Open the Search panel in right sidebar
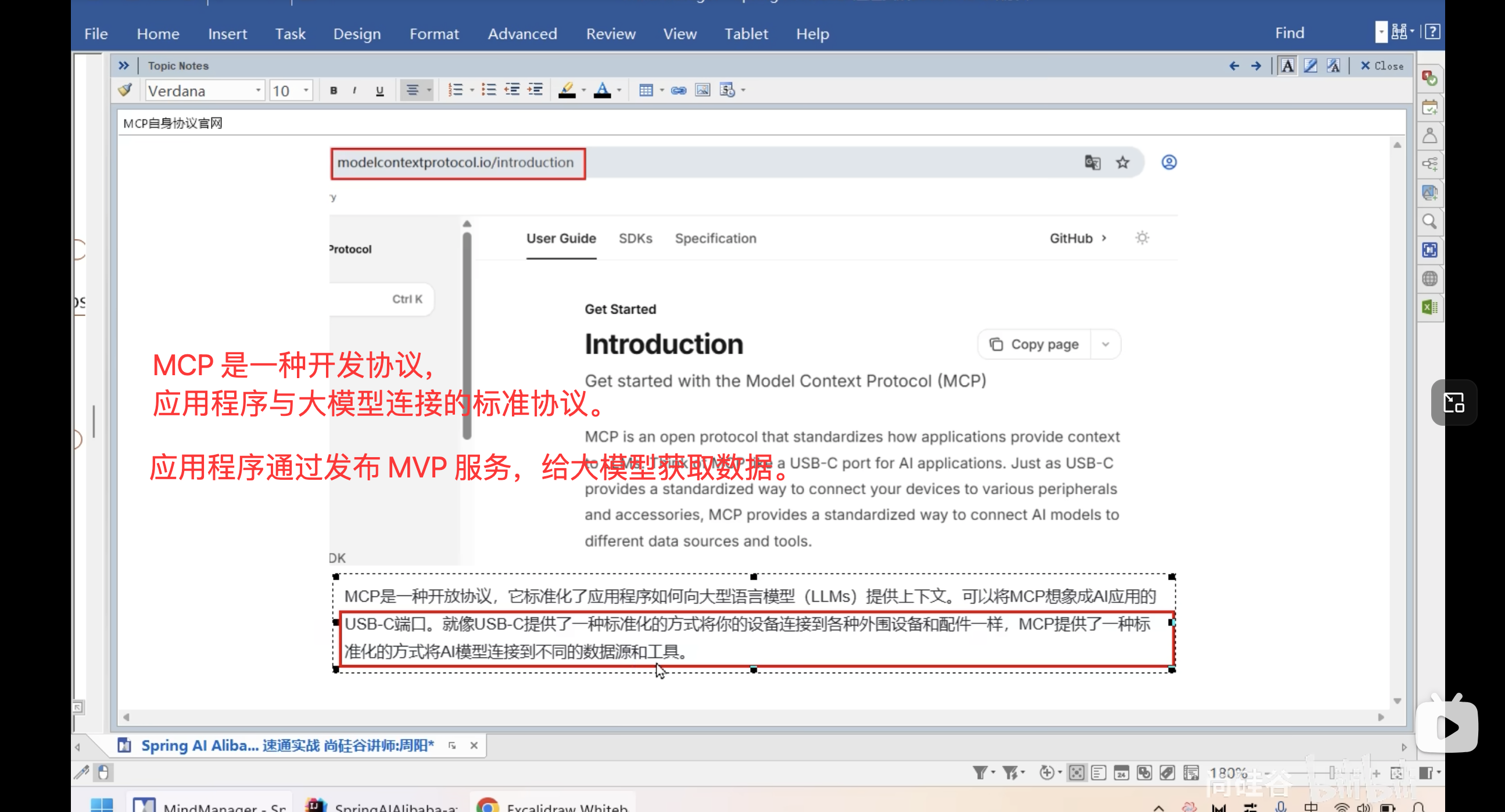1505x812 pixels. (1430, 222)
